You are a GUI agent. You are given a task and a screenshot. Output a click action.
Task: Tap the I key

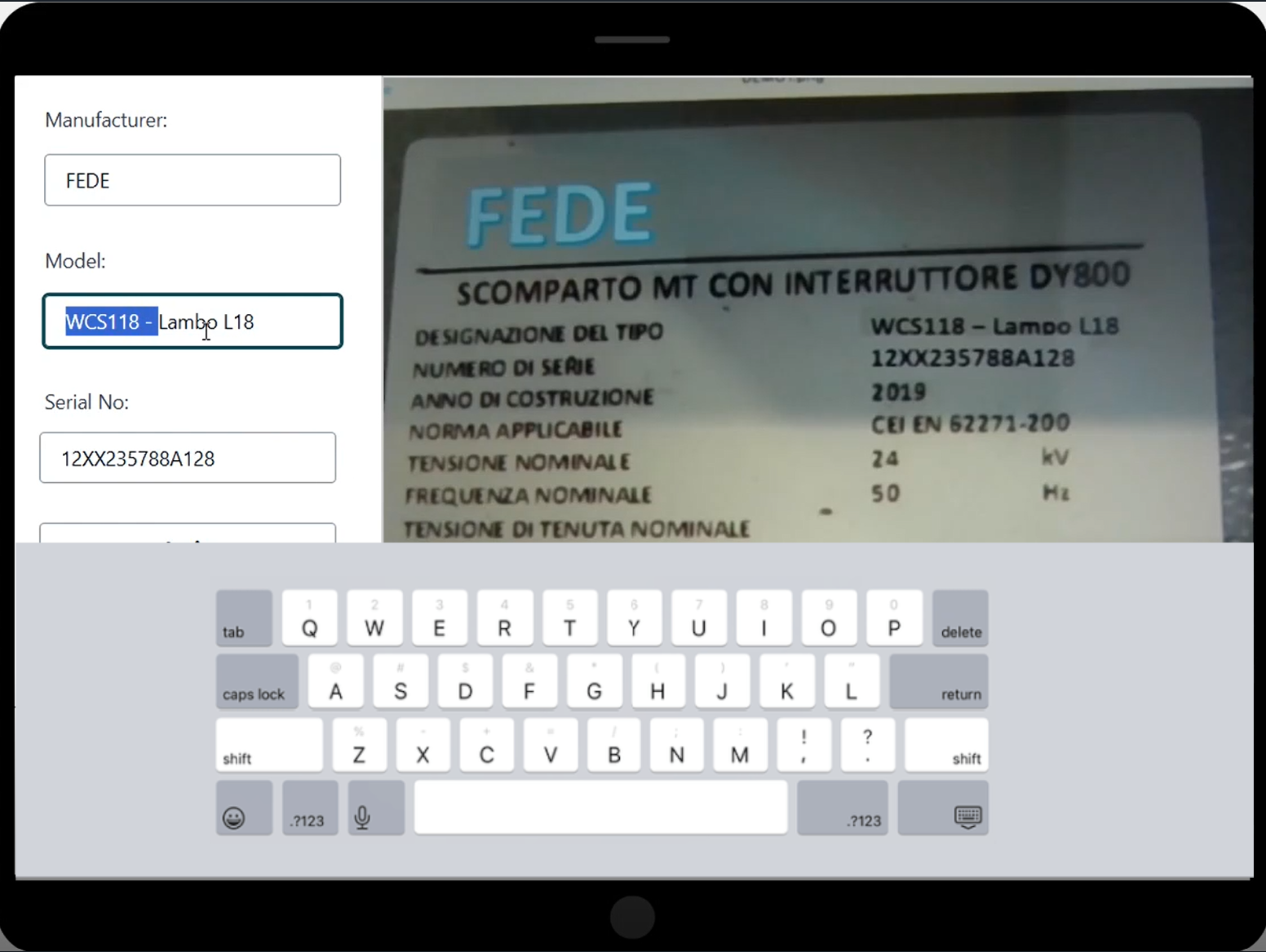(x=764, y=618)
